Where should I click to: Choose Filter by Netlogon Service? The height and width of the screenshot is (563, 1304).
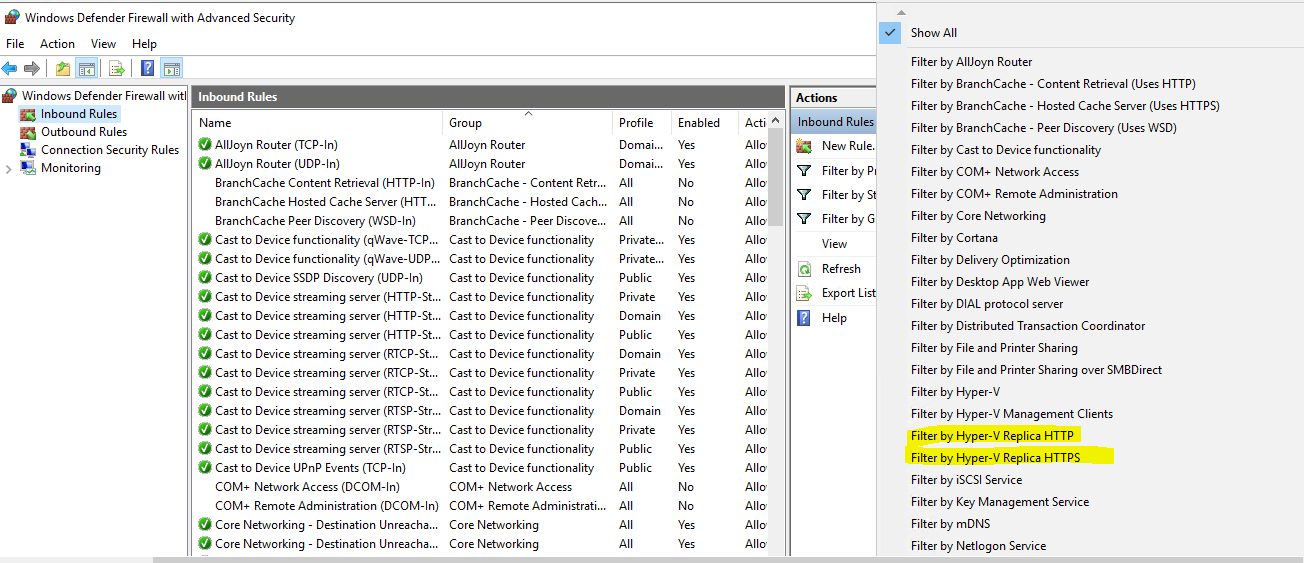pyautogui.click(x=978, y=546)
